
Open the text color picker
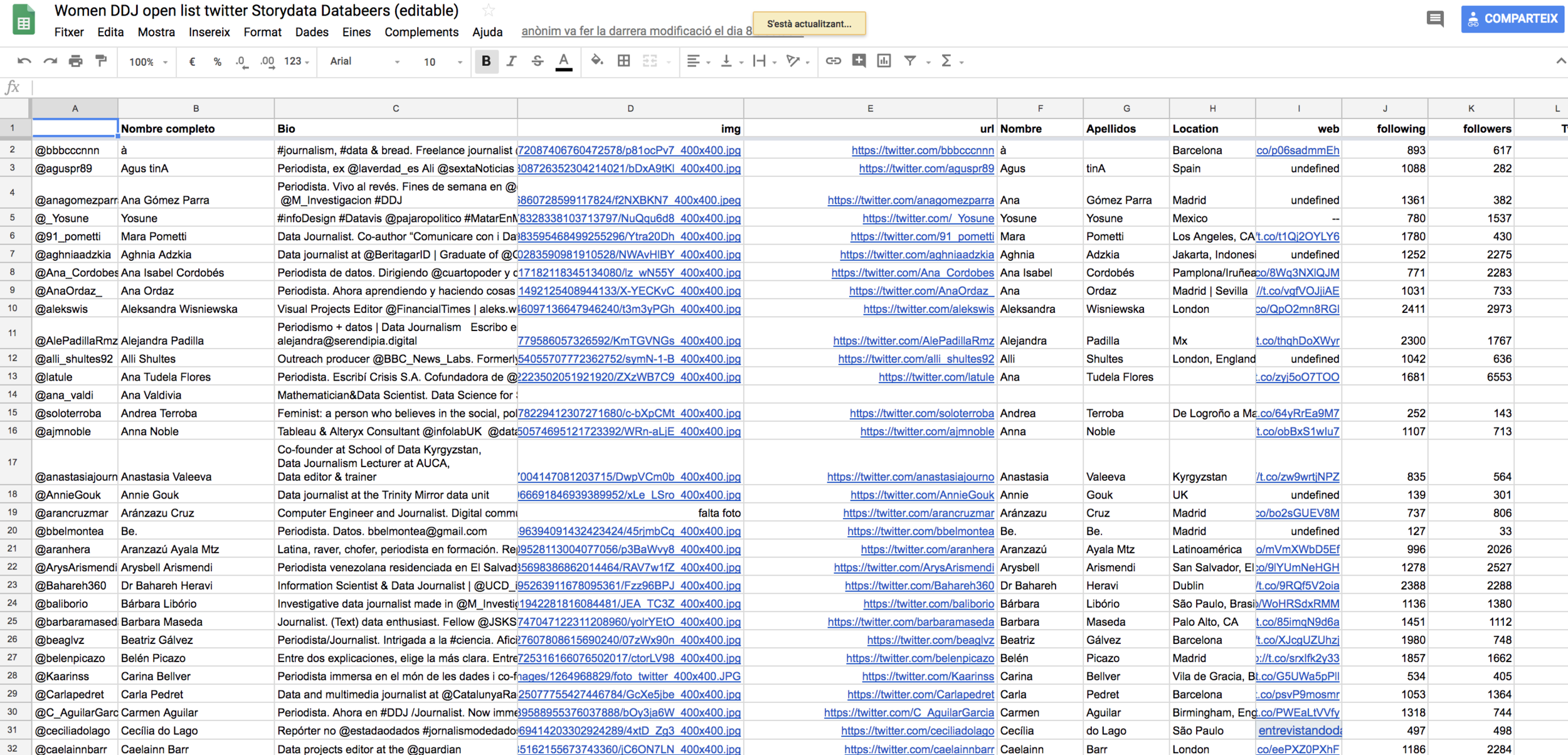coord(563,61)
